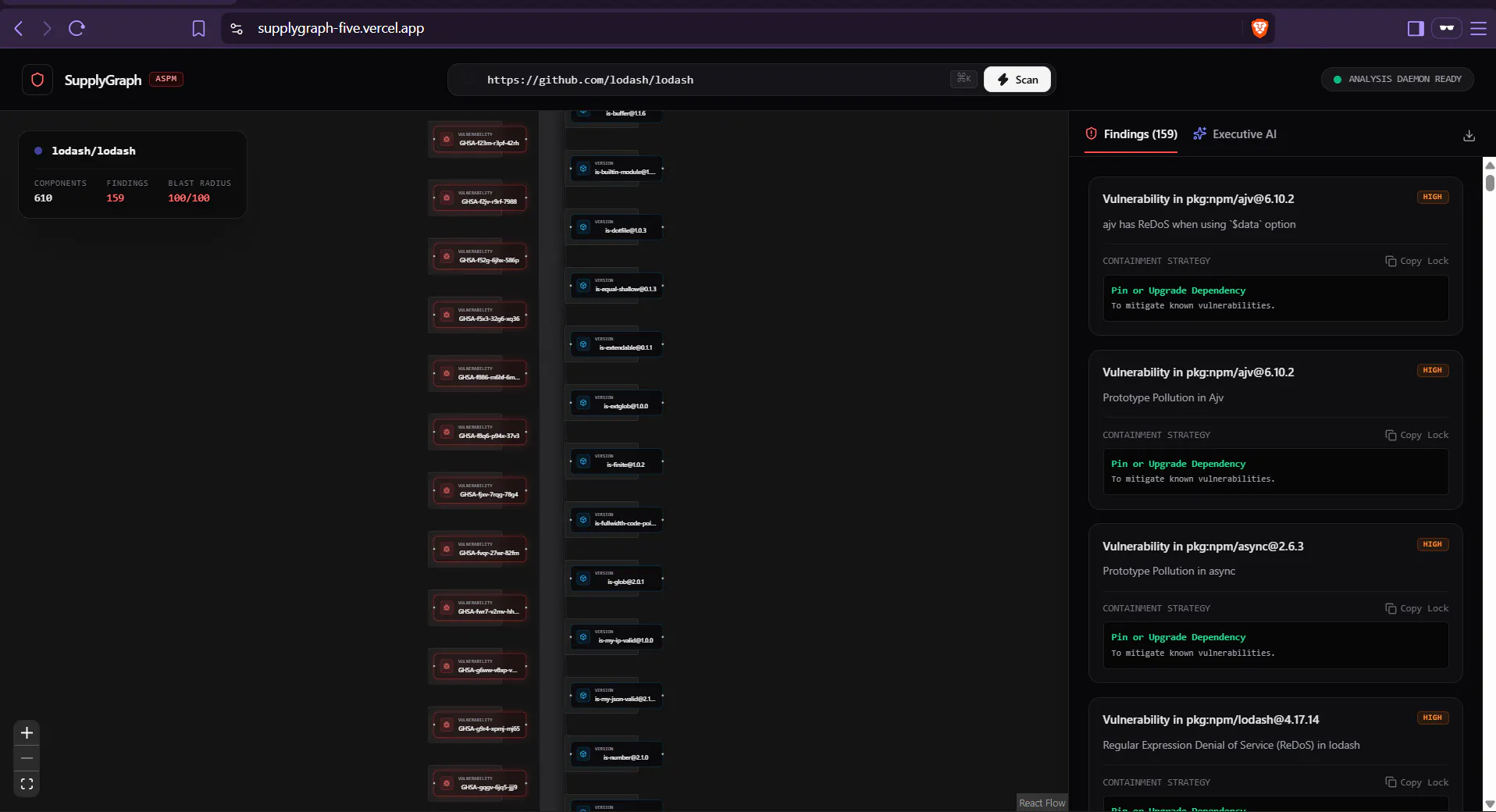Click the findings panel scroll down arrow
Viewport: 1496px width, 812px height.
point(1490,804)
